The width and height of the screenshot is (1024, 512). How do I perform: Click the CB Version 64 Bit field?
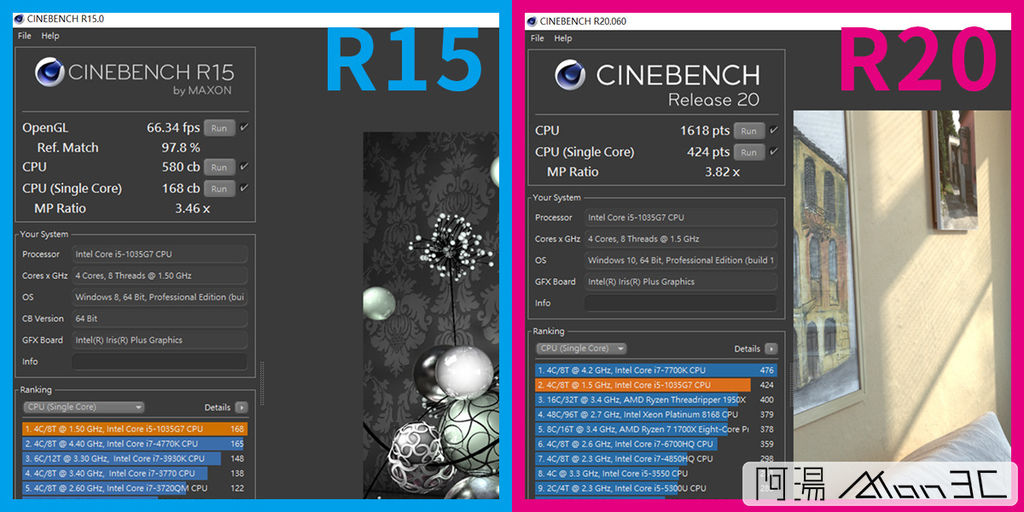tap(160, 319)
